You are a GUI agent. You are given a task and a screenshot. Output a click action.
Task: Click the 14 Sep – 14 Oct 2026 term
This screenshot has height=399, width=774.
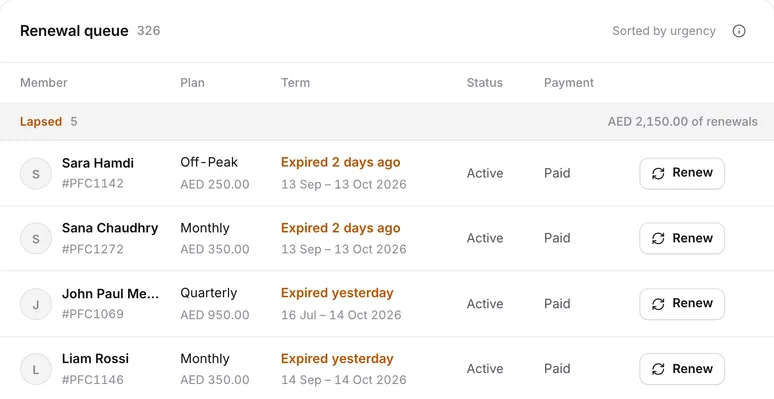tap(344, 380)
